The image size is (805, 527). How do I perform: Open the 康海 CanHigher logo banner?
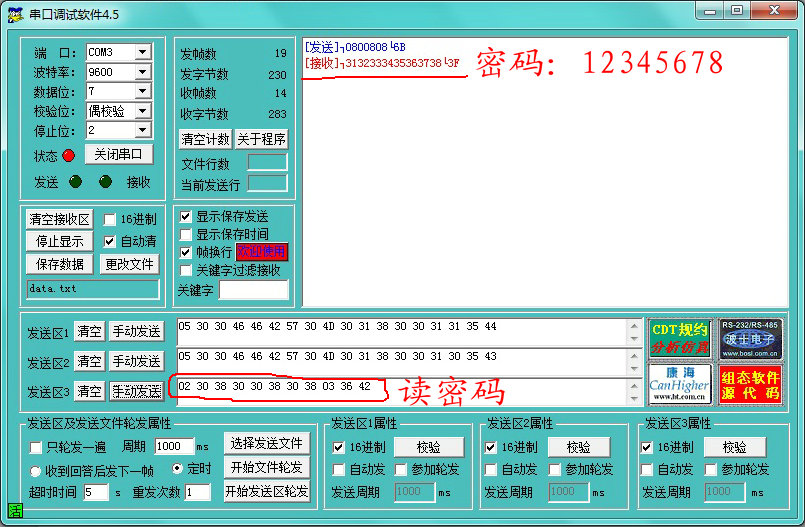[679, 384]
